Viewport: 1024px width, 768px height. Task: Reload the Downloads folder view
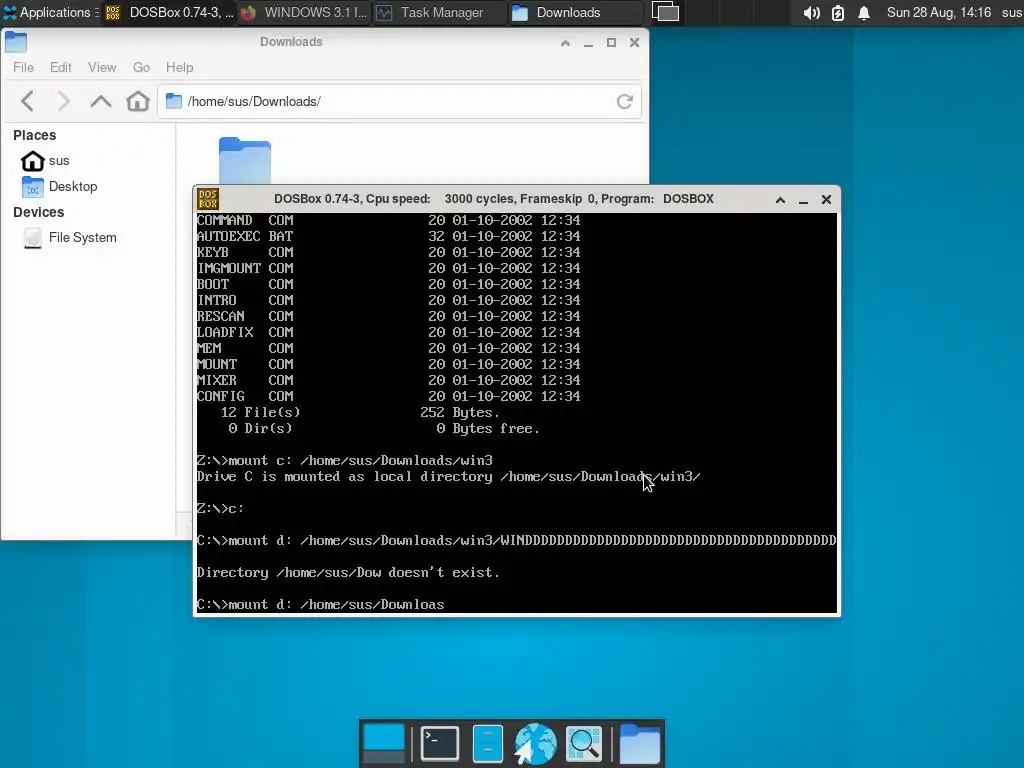click(x=624, y=101)
